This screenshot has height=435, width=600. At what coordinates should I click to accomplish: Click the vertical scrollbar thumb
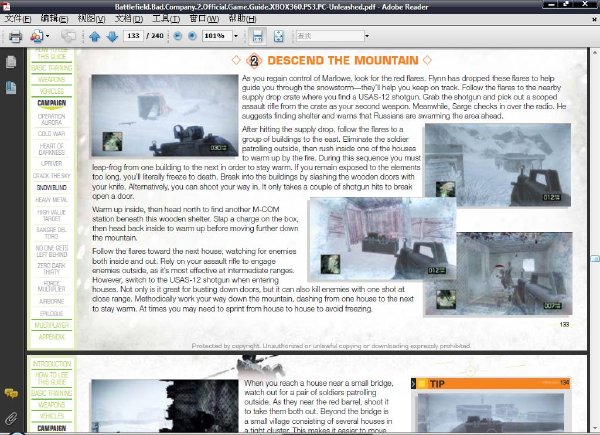pos(595,259)
